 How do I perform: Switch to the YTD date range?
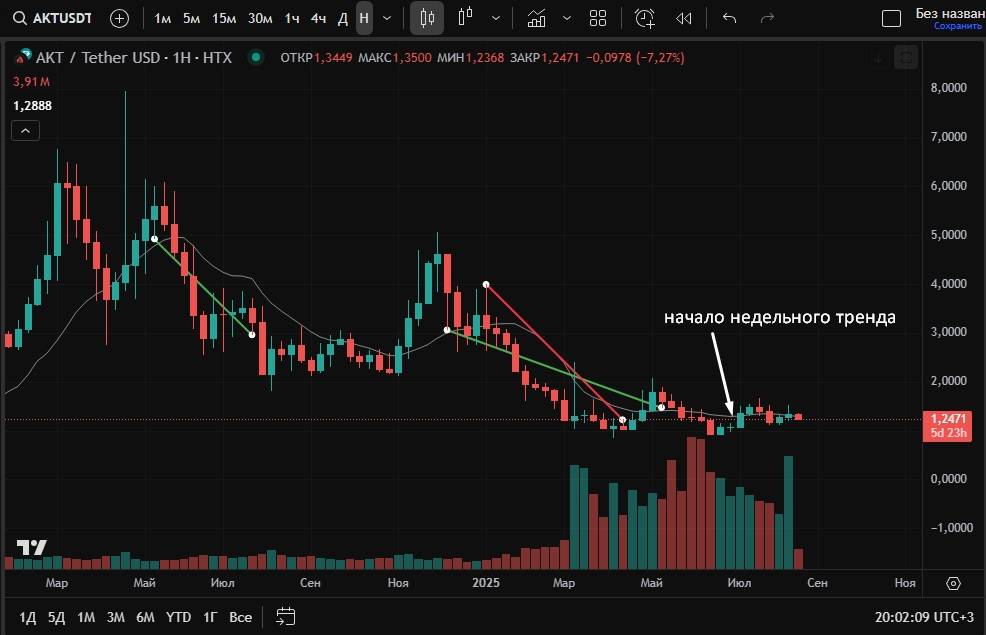(x=178, y=617)
